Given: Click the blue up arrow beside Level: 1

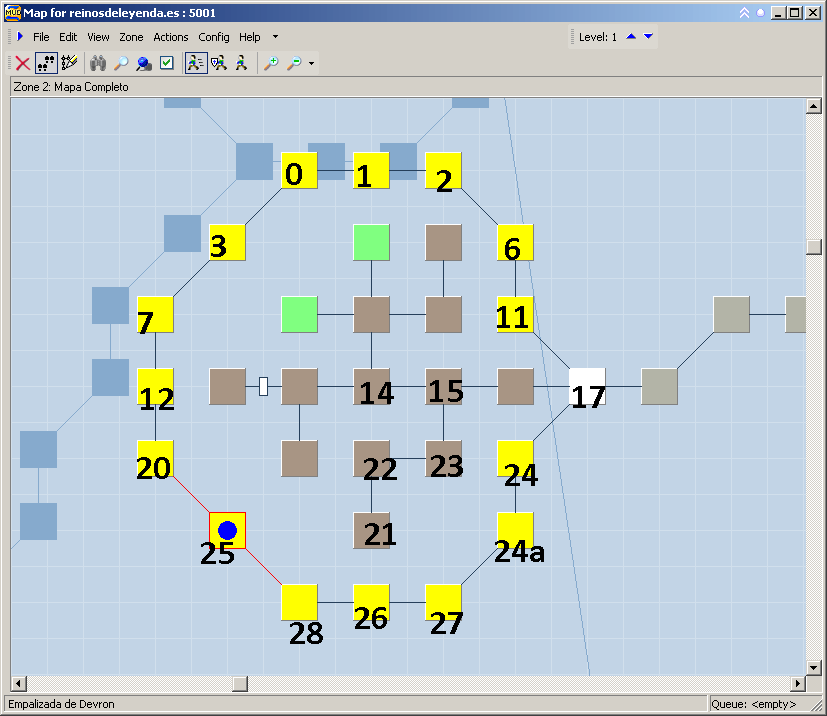Looking at the screenshot, I should tap(631, 37).
